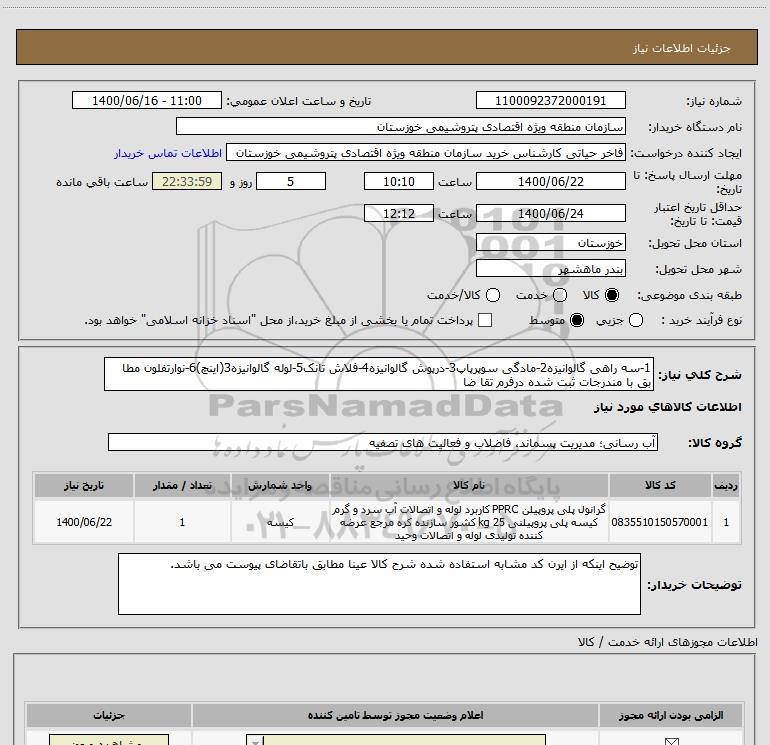Click the announcement date field 1400/06/16 - 11:00
Screen dimensions: 770x745
147,101
